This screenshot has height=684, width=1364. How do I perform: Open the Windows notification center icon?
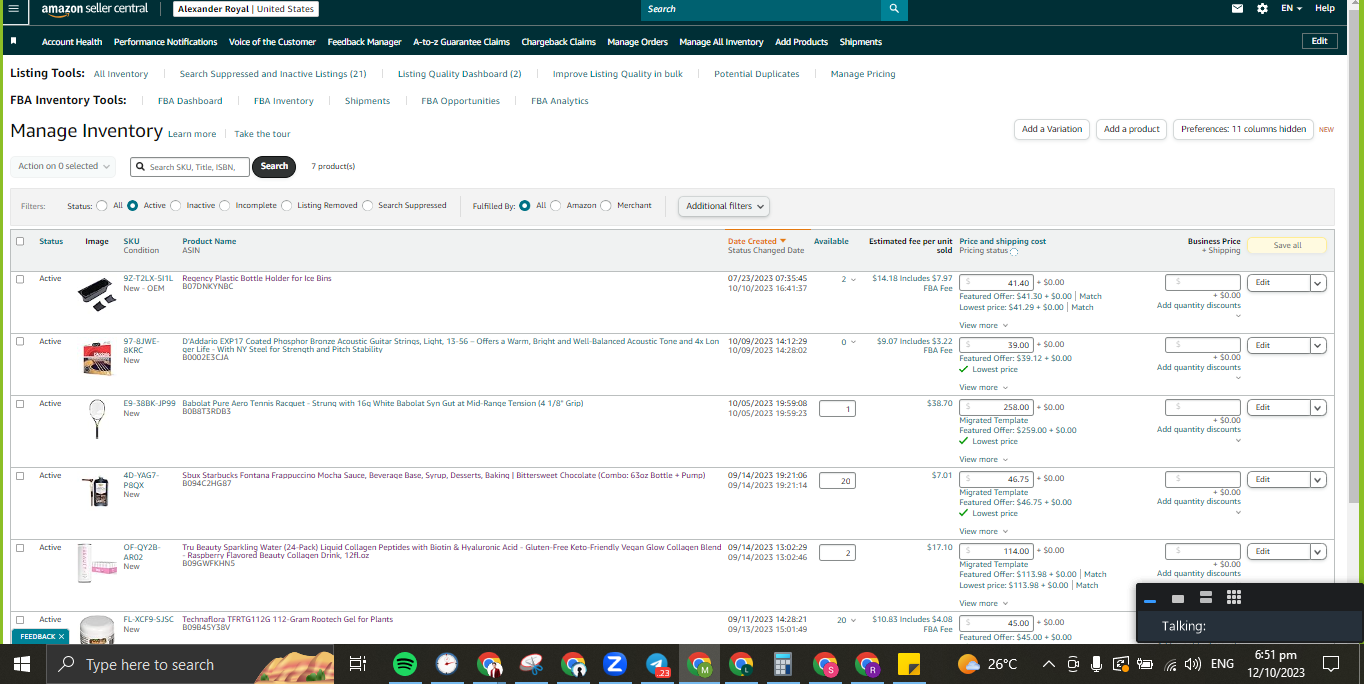click(1331, 663)
